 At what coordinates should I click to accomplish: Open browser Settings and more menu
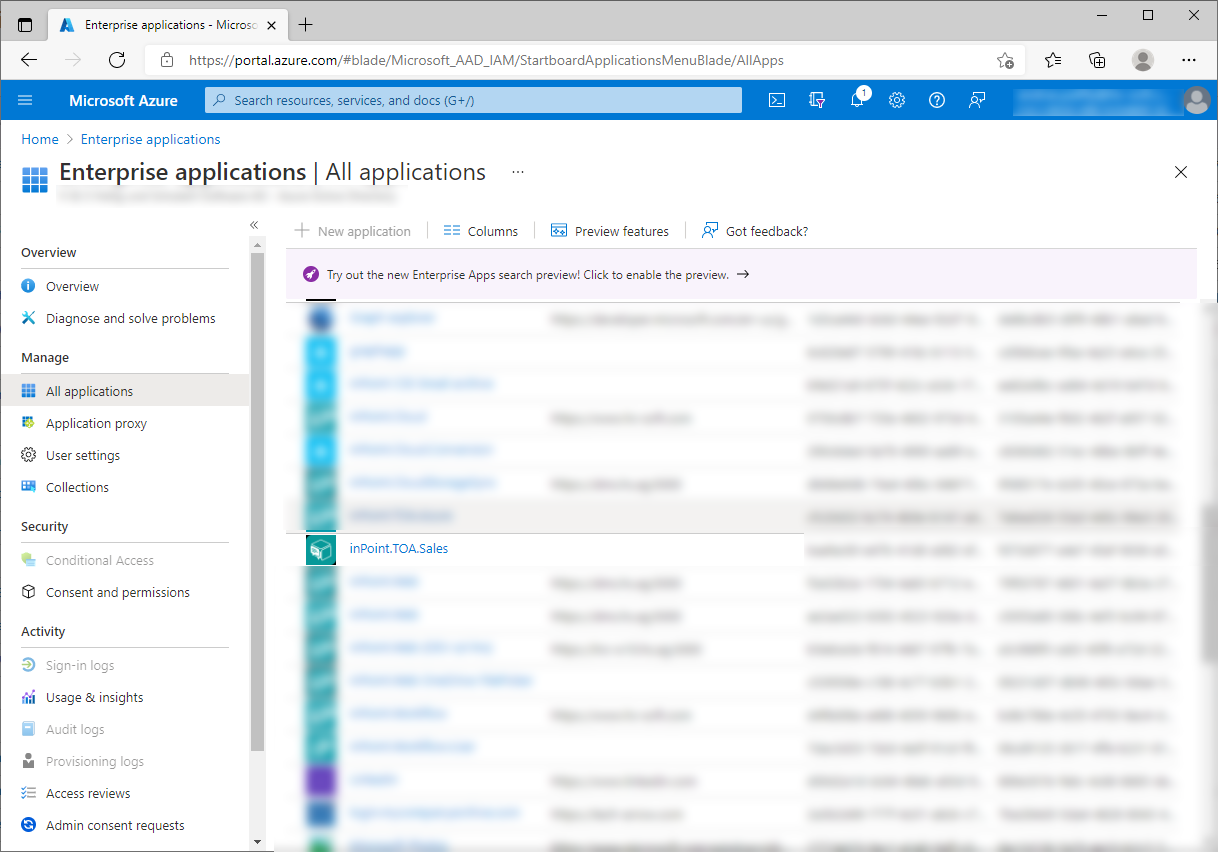[1189, 60]
